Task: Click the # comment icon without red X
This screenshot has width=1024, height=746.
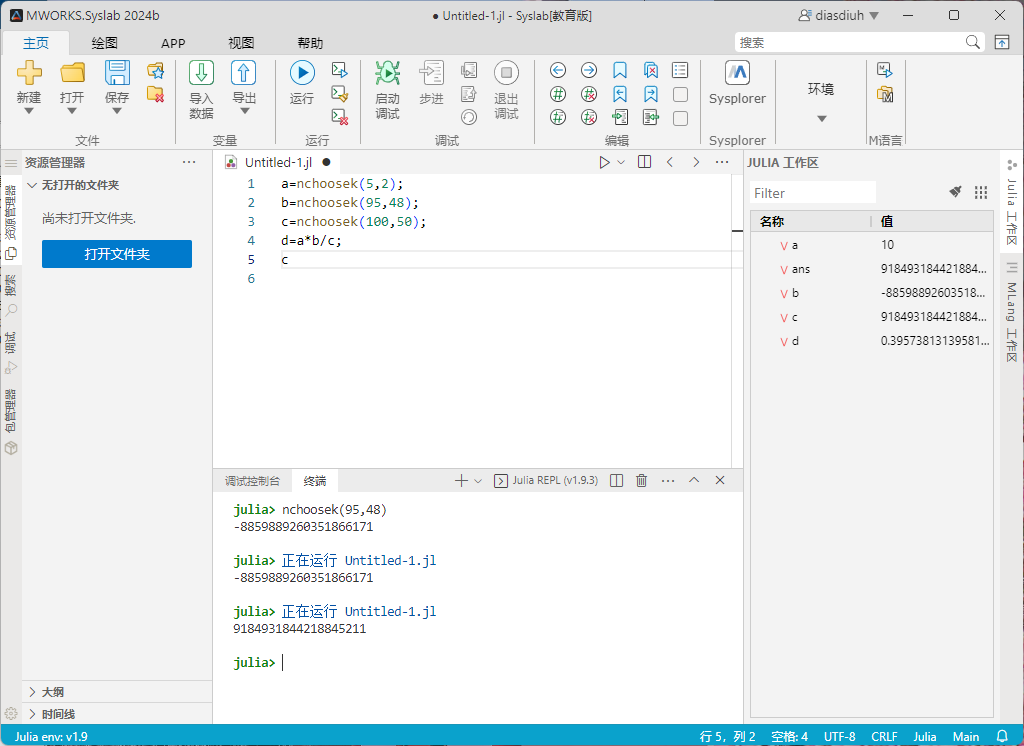Action: coord(558,94)
